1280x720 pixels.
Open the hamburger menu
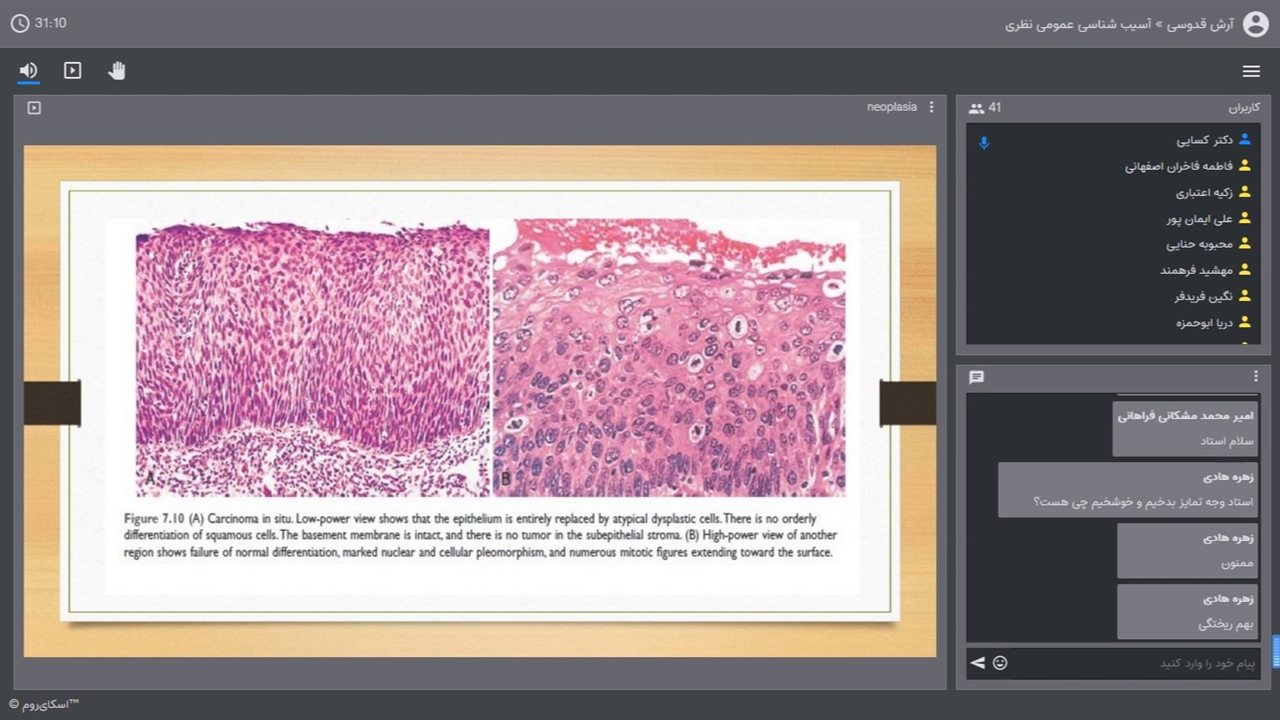tap(1251, 71)
